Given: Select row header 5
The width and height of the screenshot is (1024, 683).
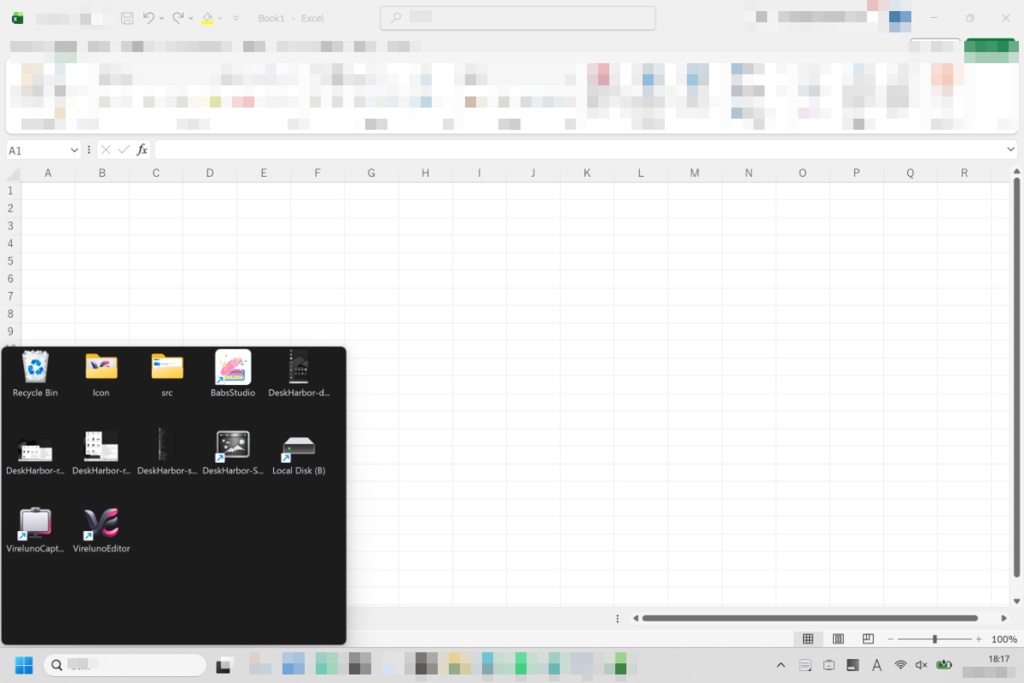Looking at the screenshot, I should tap(10, 261).
